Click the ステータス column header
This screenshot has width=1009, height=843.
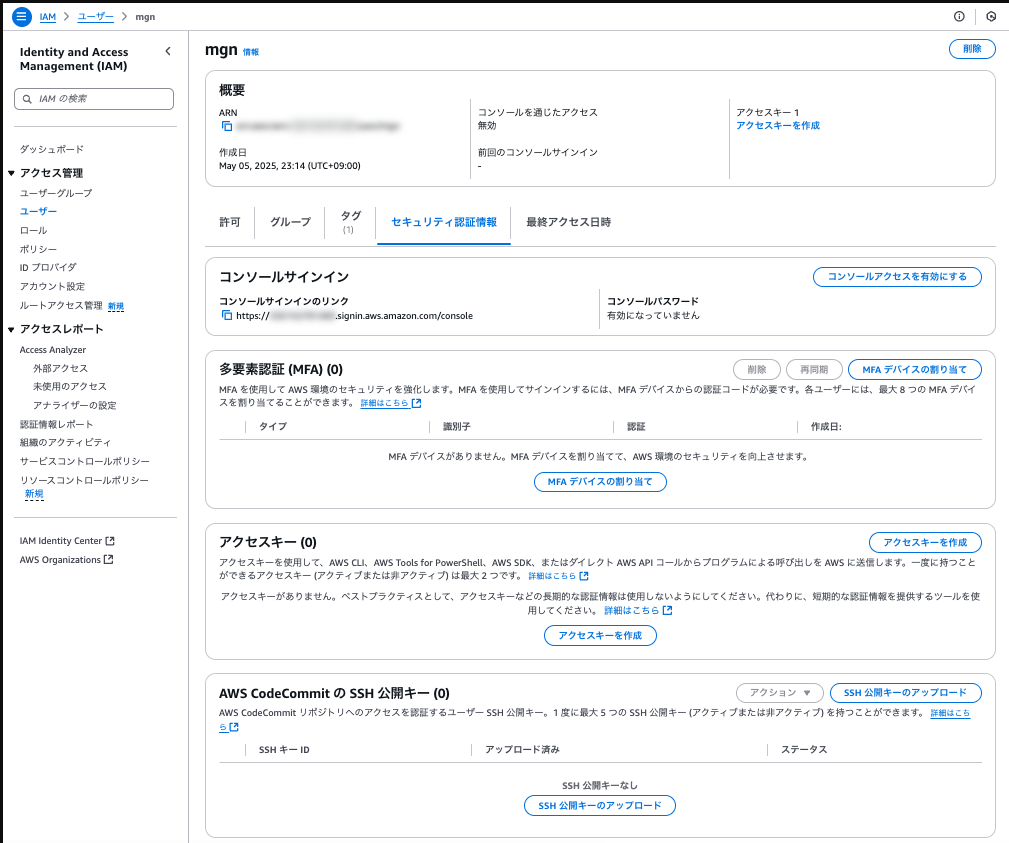(804, 750)
